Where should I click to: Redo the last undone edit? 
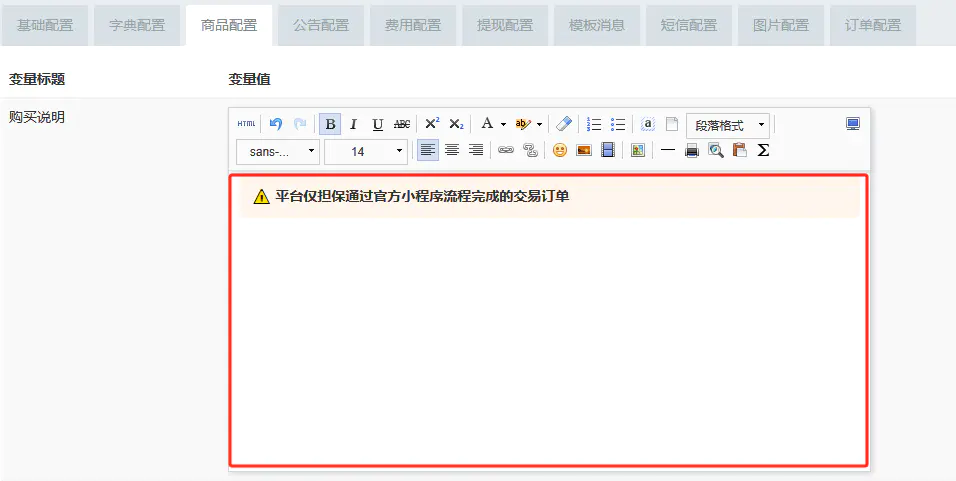click(300, 124)
